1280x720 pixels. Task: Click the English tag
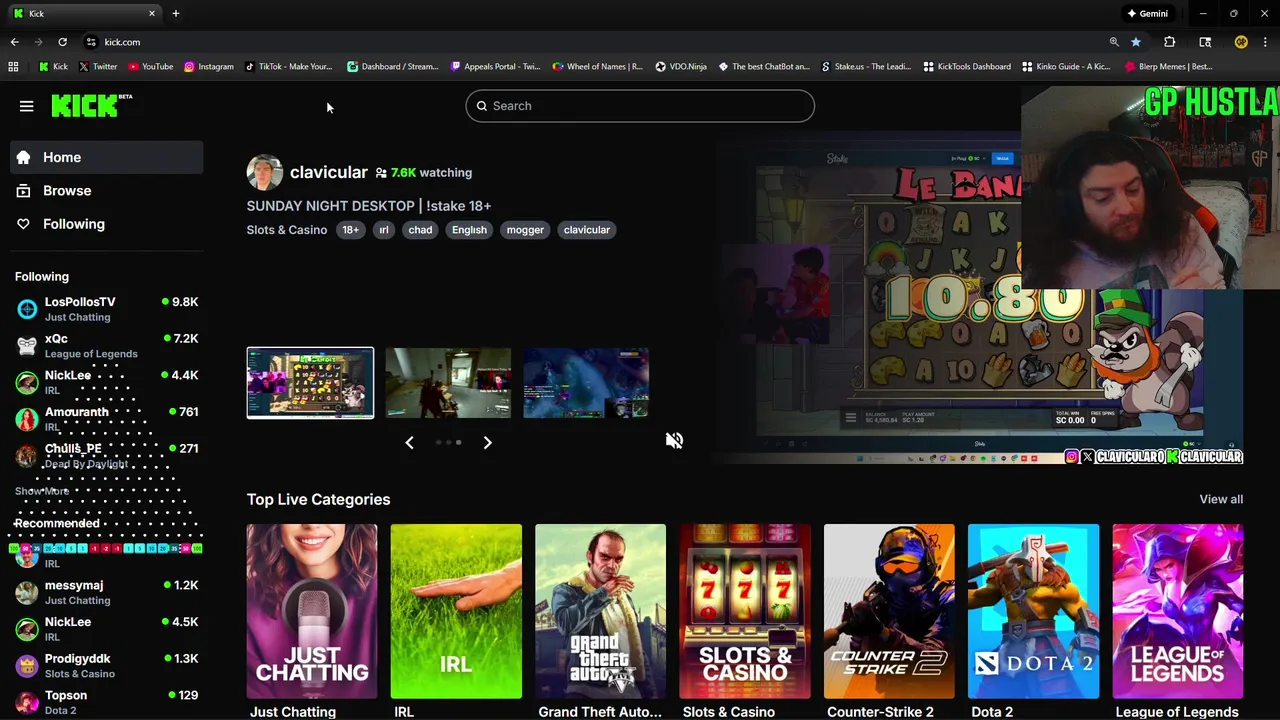tap(469, 230)
